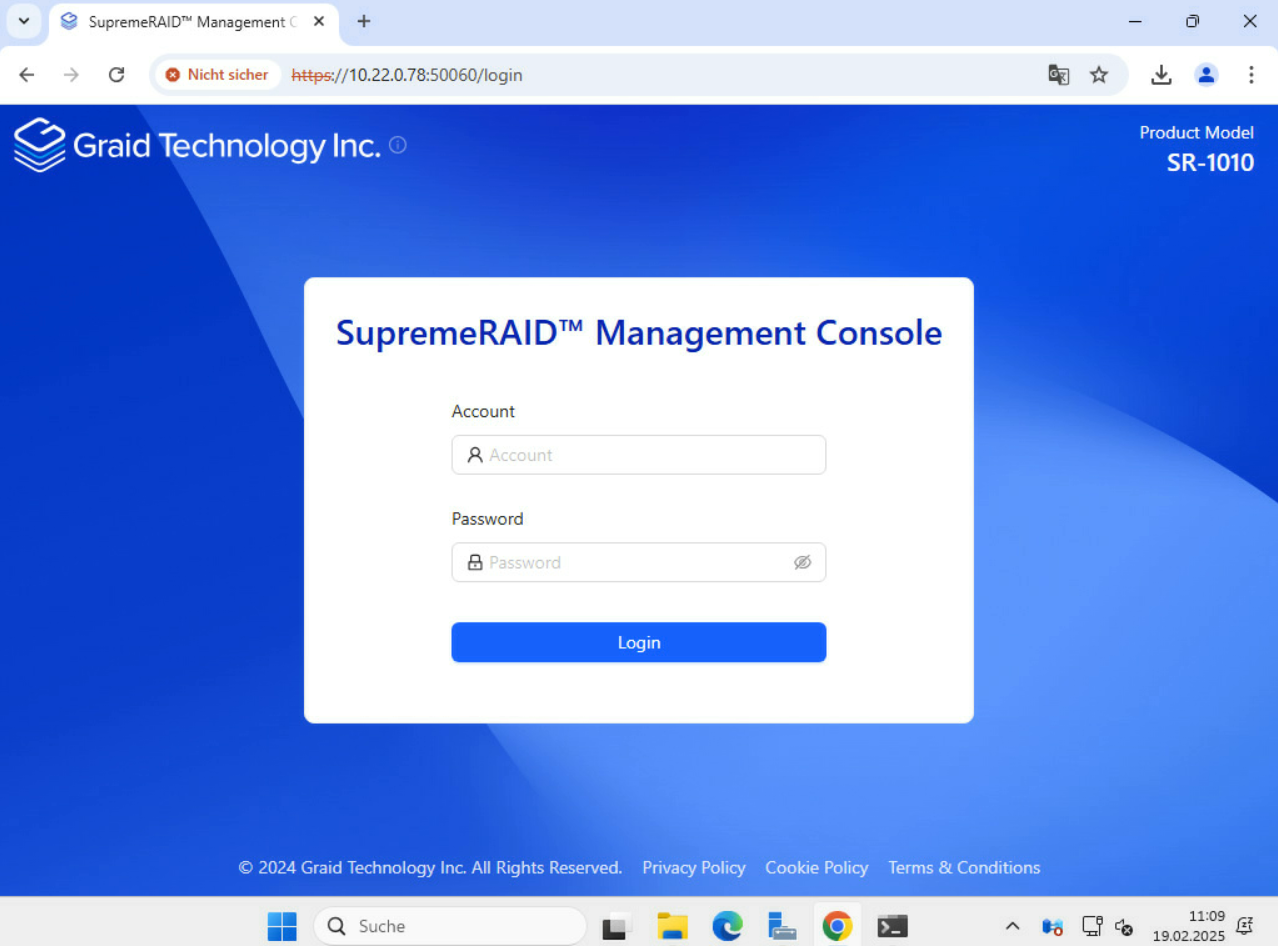Open a new browser tab
The height and width of the screenshot is (946, 1278).
coord(364,21)
